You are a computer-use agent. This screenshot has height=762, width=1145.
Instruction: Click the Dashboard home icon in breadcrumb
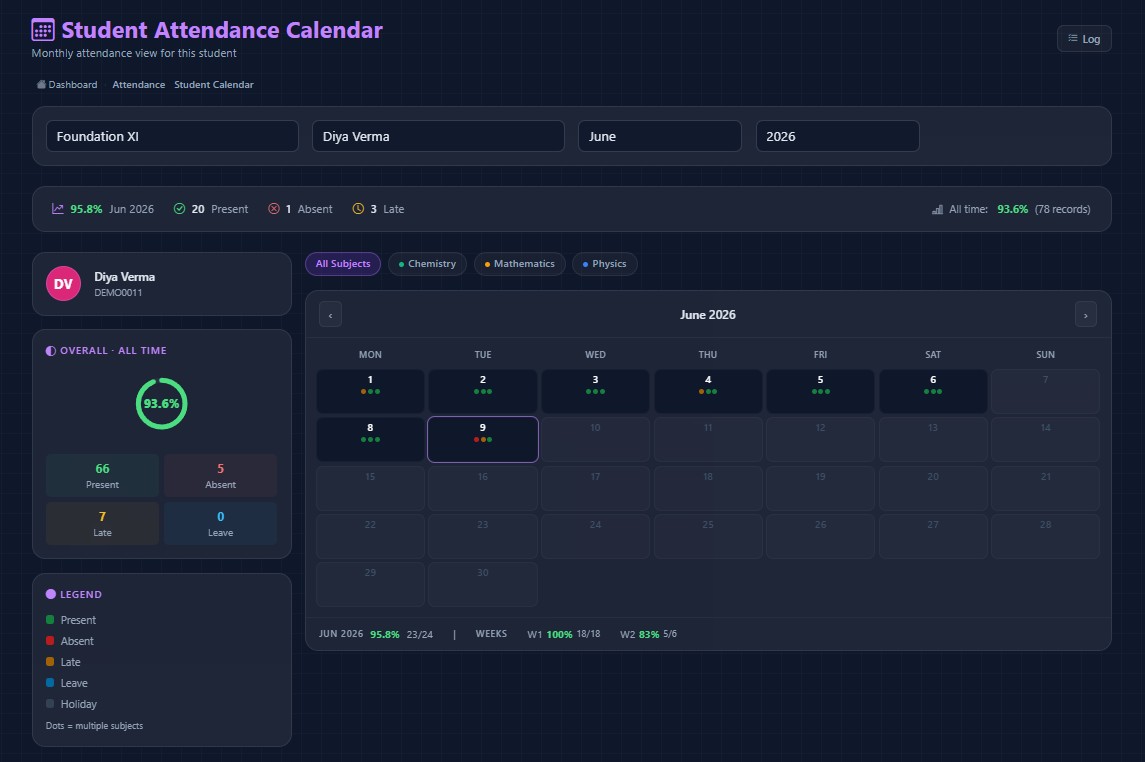[41, 85]
